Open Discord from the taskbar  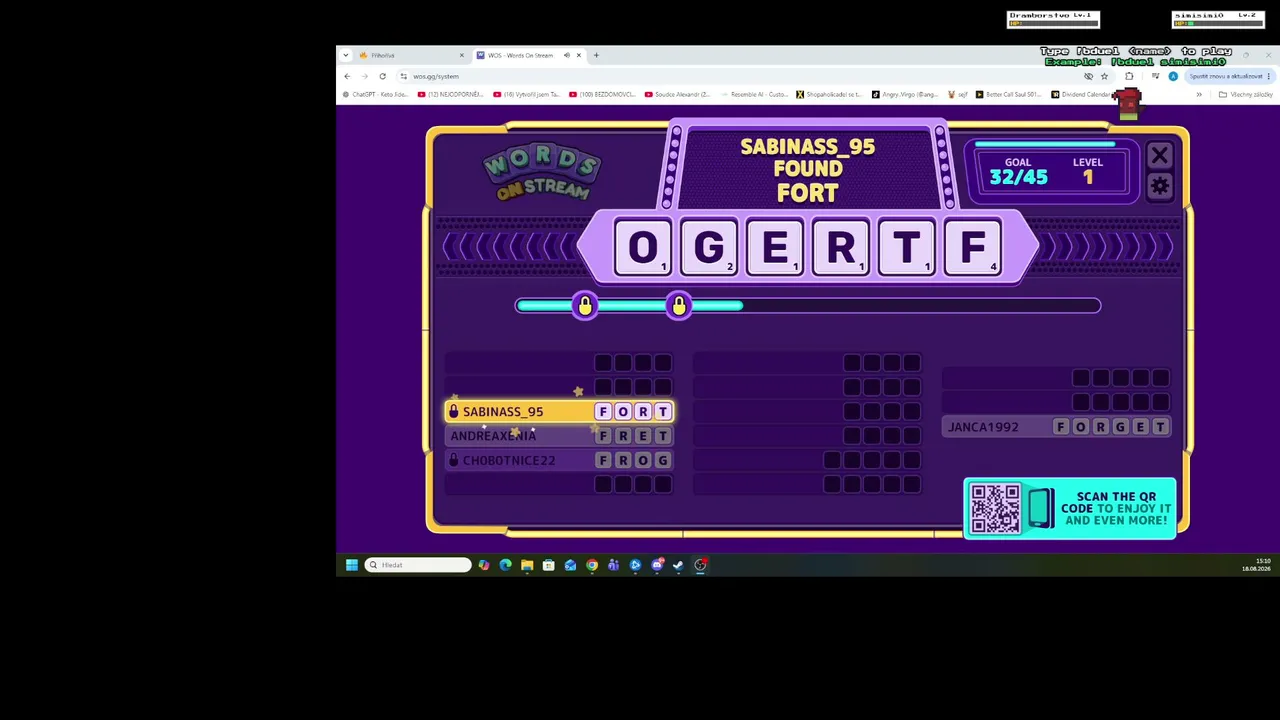pyautogui.click(x=657, y=565)
